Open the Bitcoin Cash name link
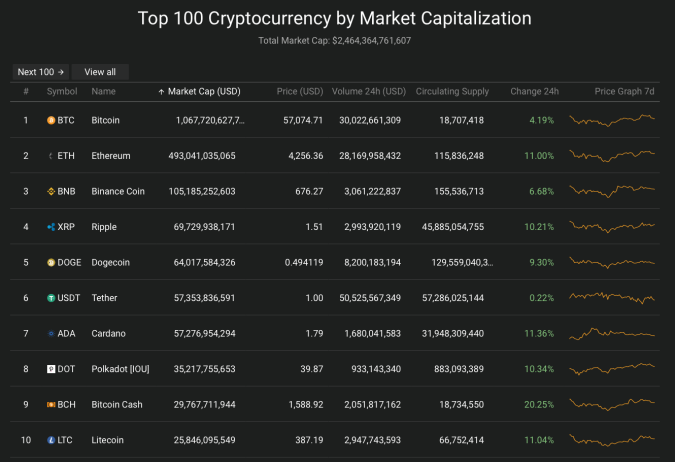This screenshot has height=462, width=675. tap(117, 404)
